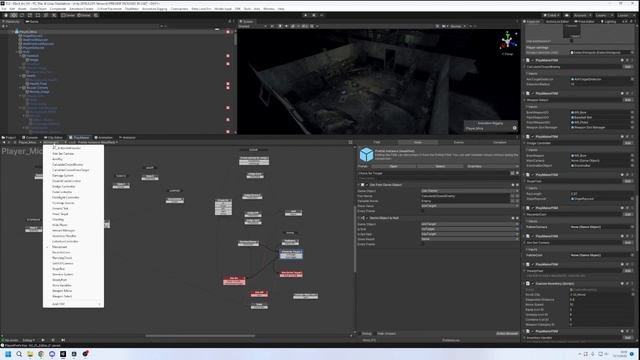Image resolution: width=640 pixels, height=360 pixels.
Task: Collapse the Health object in Hierarchy
Action: coord(20,76)
